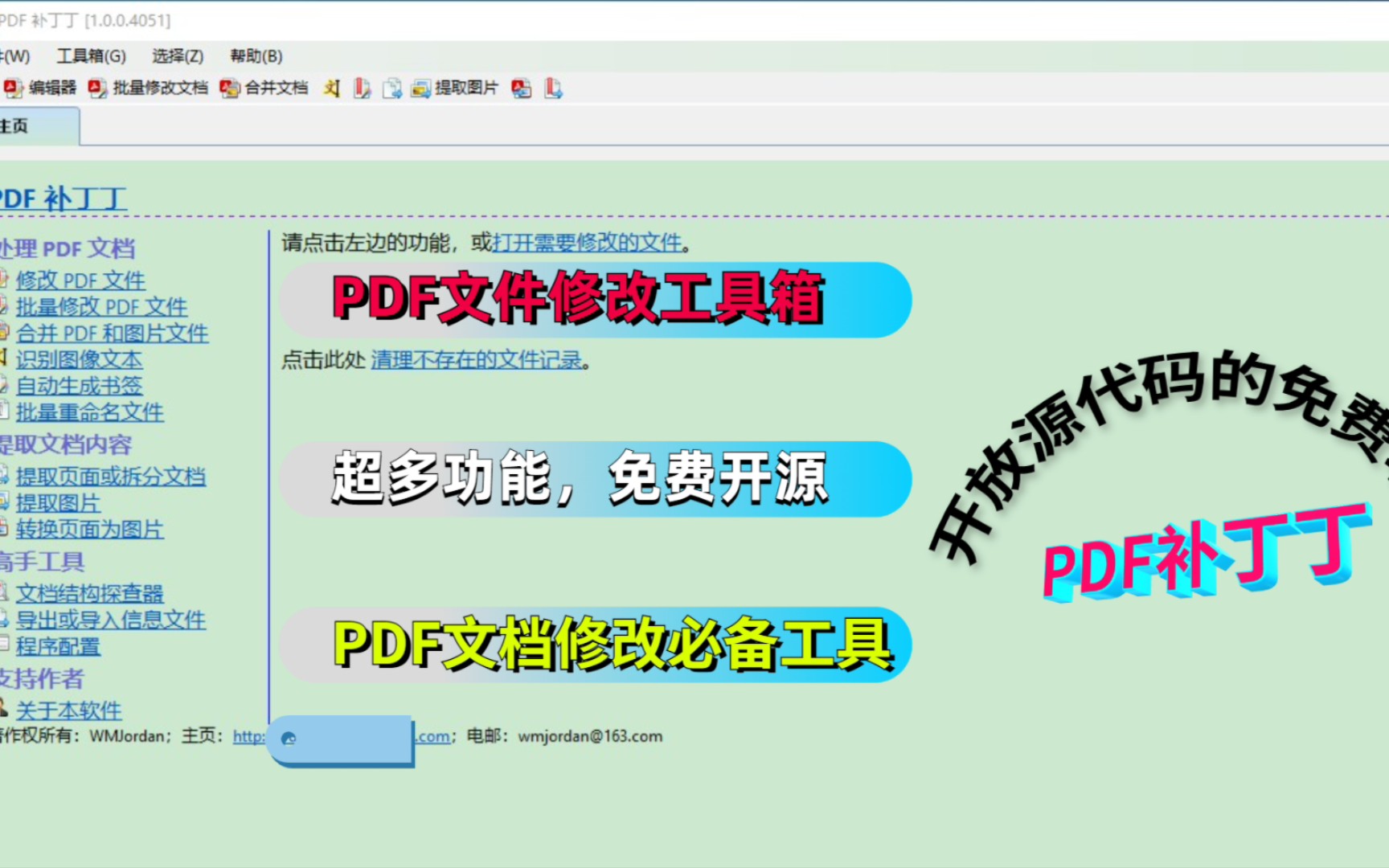Open the 批量重命名文件 link
Screen dimensions: 1389x868
(x=89, y=412)
